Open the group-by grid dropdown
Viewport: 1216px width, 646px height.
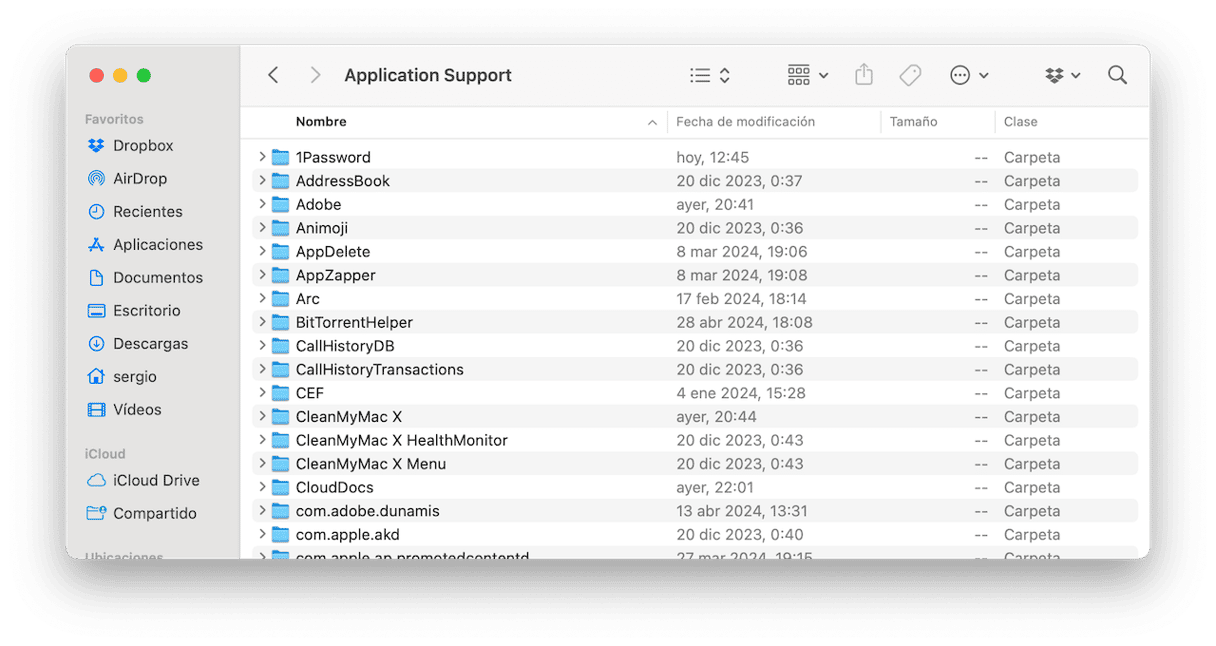[x=808, y=75]
